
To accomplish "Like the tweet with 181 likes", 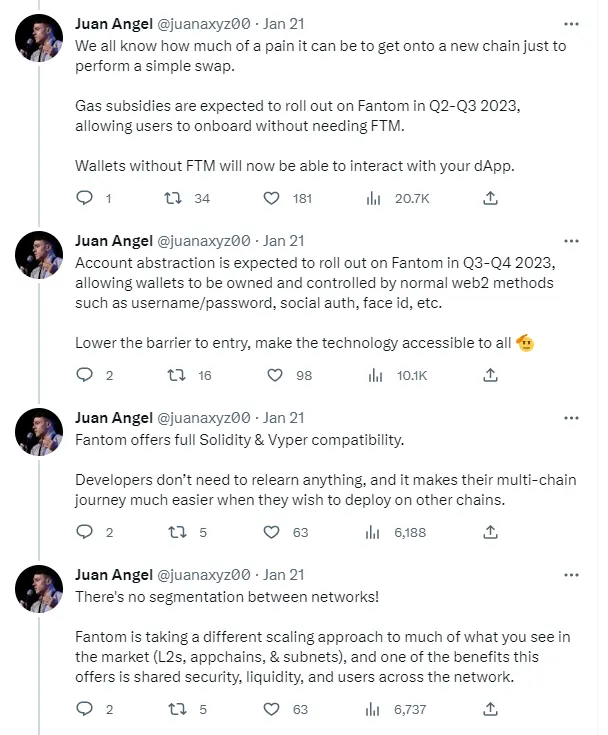I will [x=271, y=198].
